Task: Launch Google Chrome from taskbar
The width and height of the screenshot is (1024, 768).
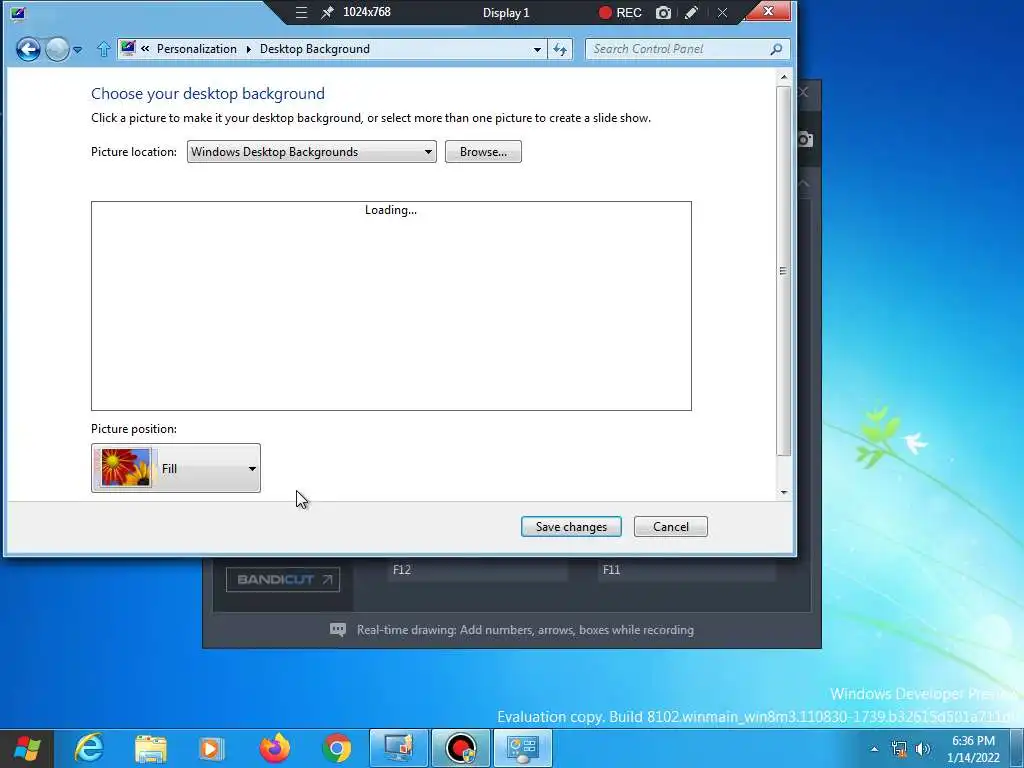Action: [336, 748]
